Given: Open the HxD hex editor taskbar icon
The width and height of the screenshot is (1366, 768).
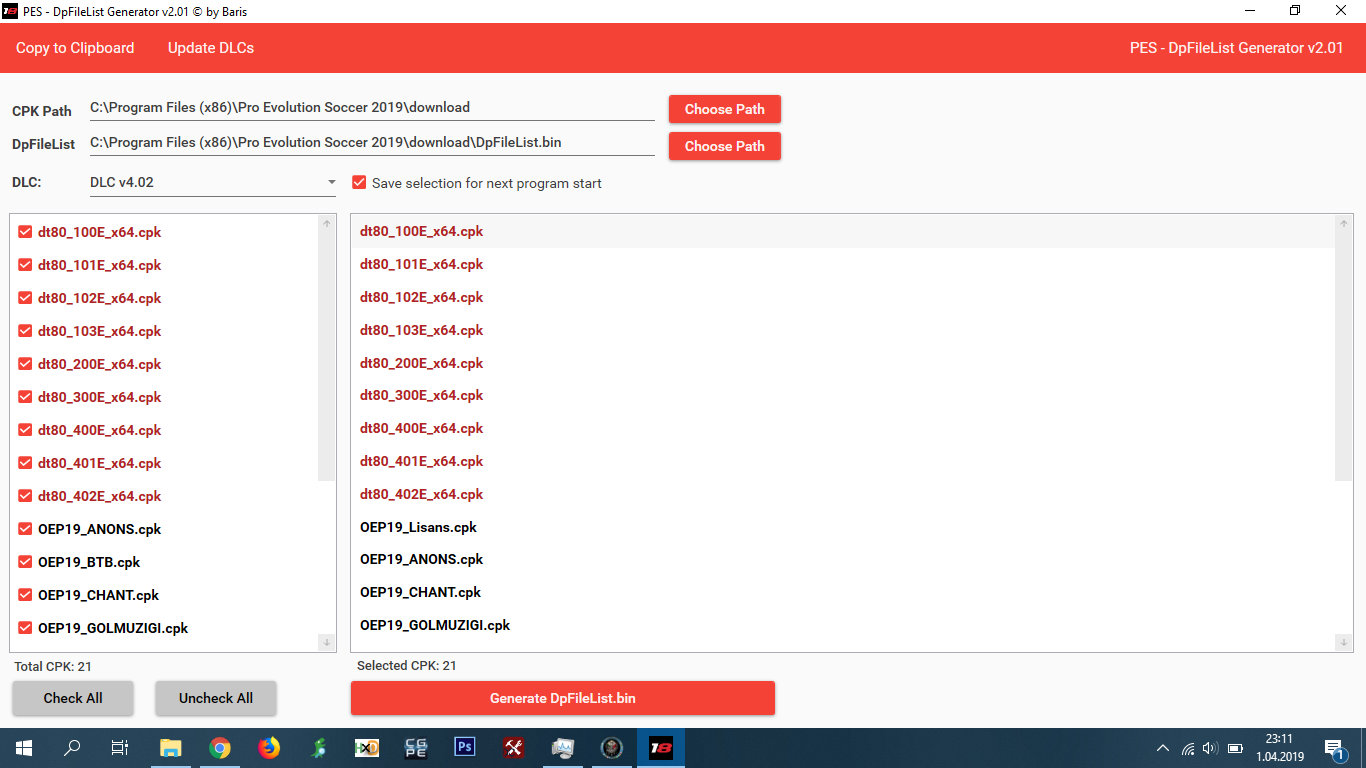Looking at the screenshot, I should (x=367, y=747).
